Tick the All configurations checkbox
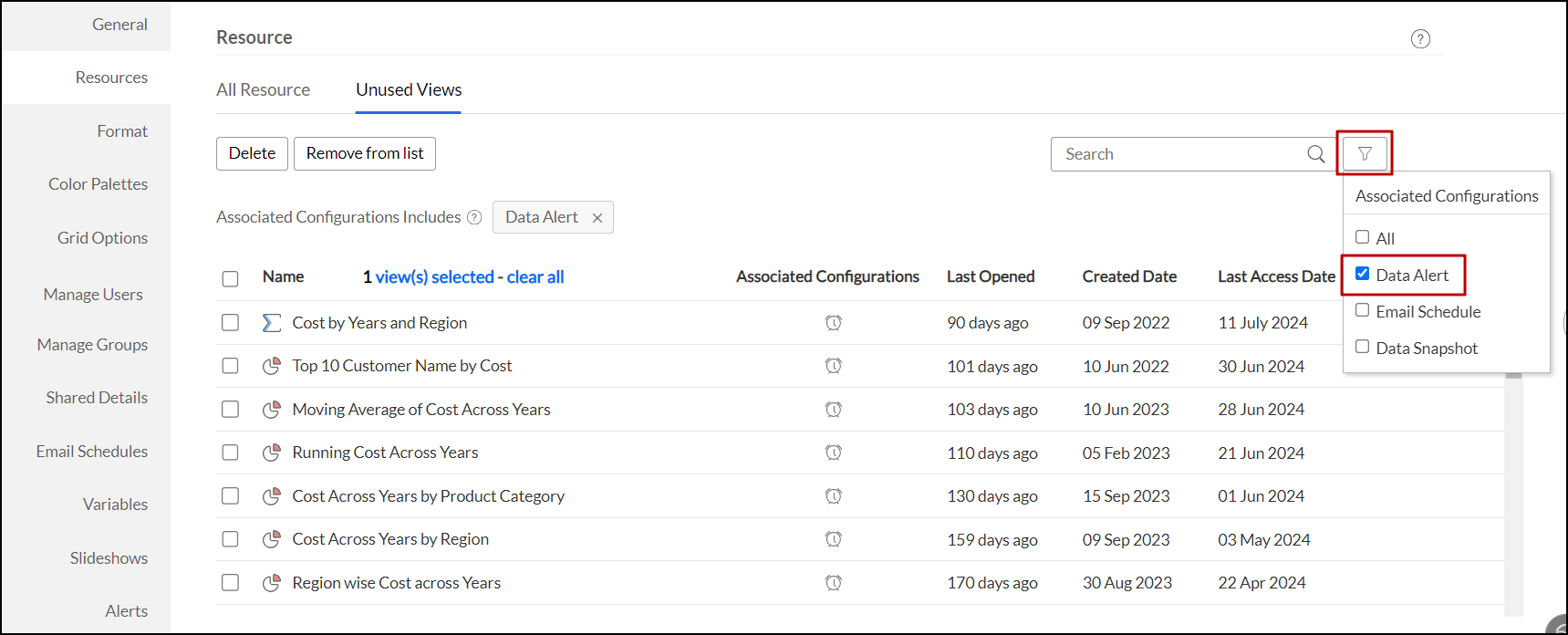Screen dimensions: 1568x635 coord(1362,237)
